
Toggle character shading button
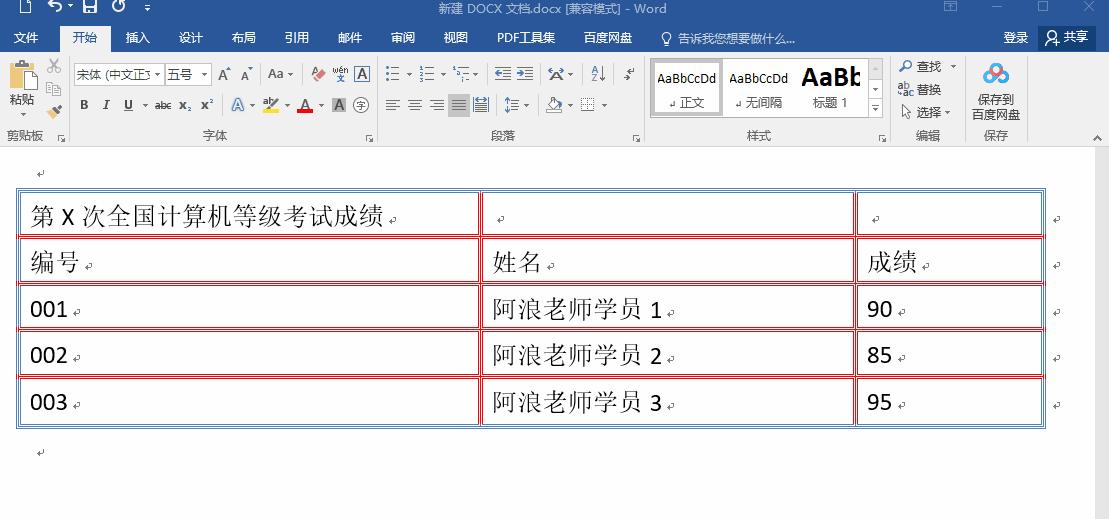(339, 105)
